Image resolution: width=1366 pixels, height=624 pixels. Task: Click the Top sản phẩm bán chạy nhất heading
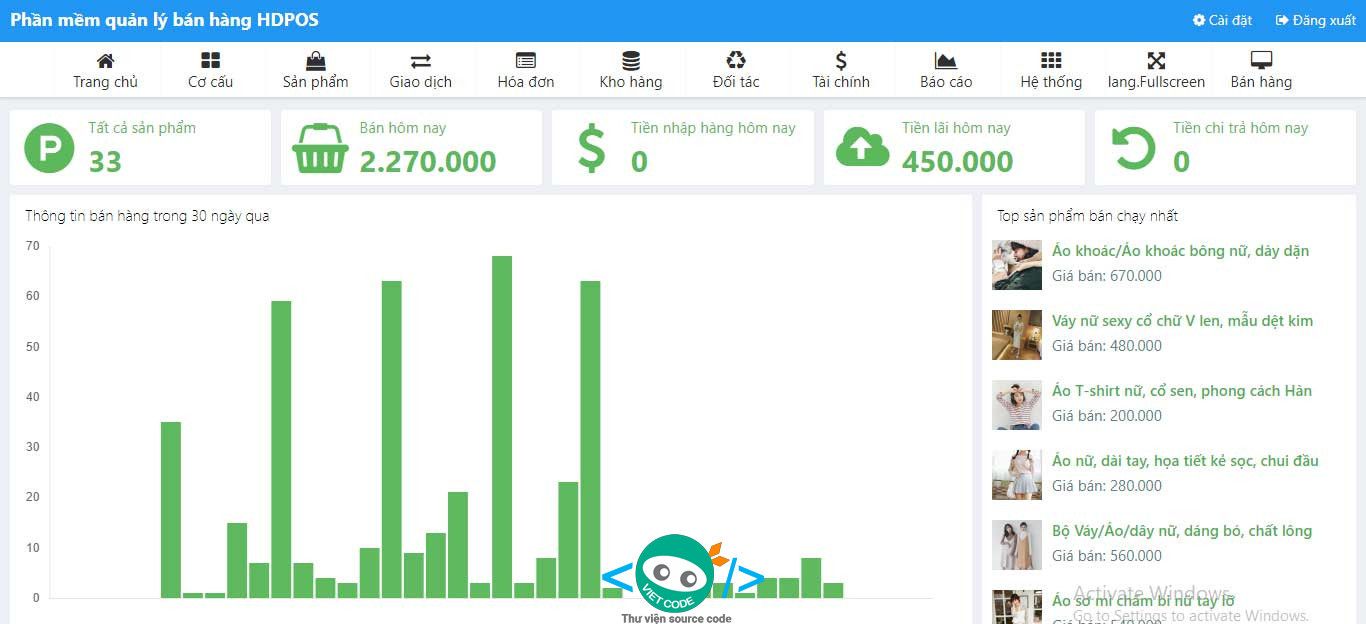click(x=1088, y=216)
